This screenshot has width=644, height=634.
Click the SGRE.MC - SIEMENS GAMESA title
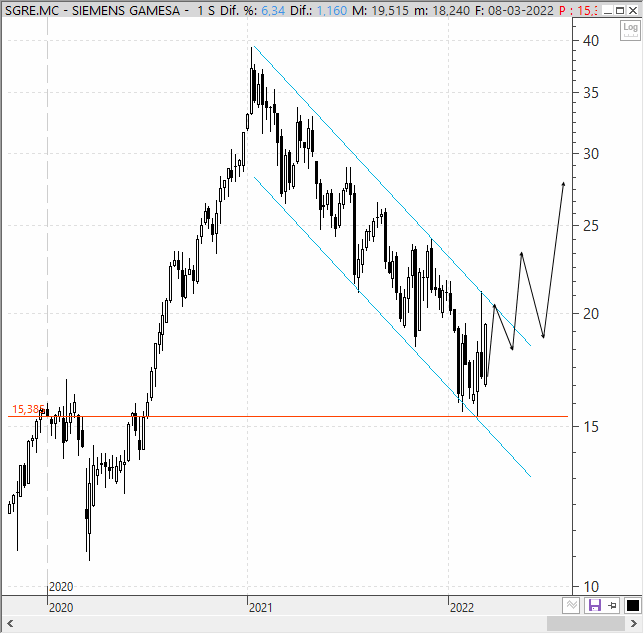(x=92, y=10)
